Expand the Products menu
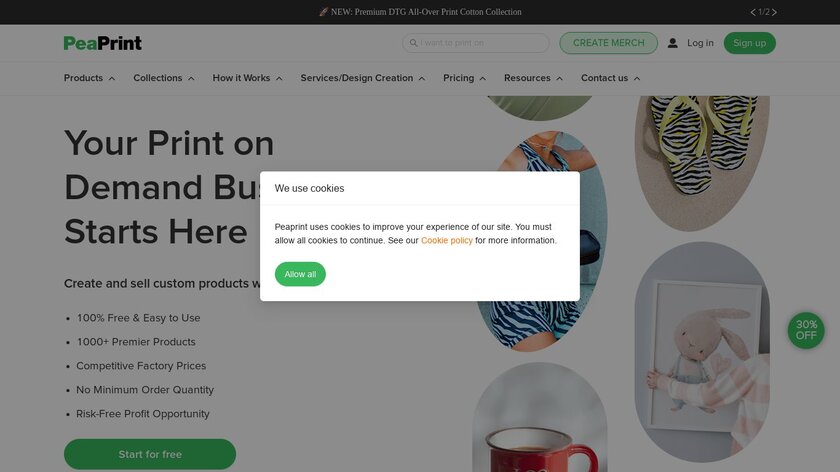This screenshot has height=472, width=840. point(89,78)
